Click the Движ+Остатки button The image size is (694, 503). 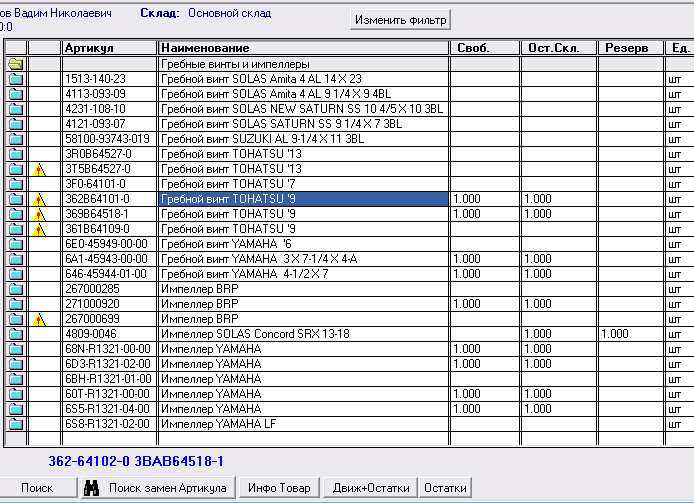370,488
